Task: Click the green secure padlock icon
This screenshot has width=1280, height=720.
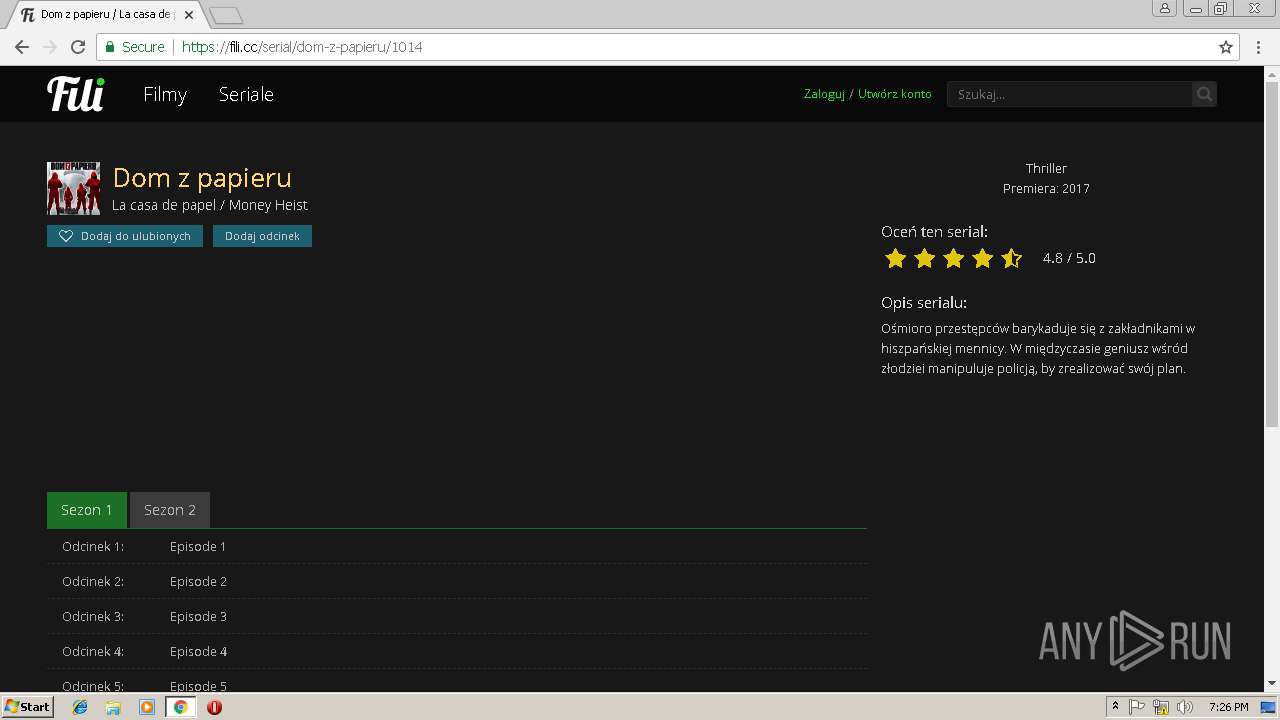Action: (110, 47)
